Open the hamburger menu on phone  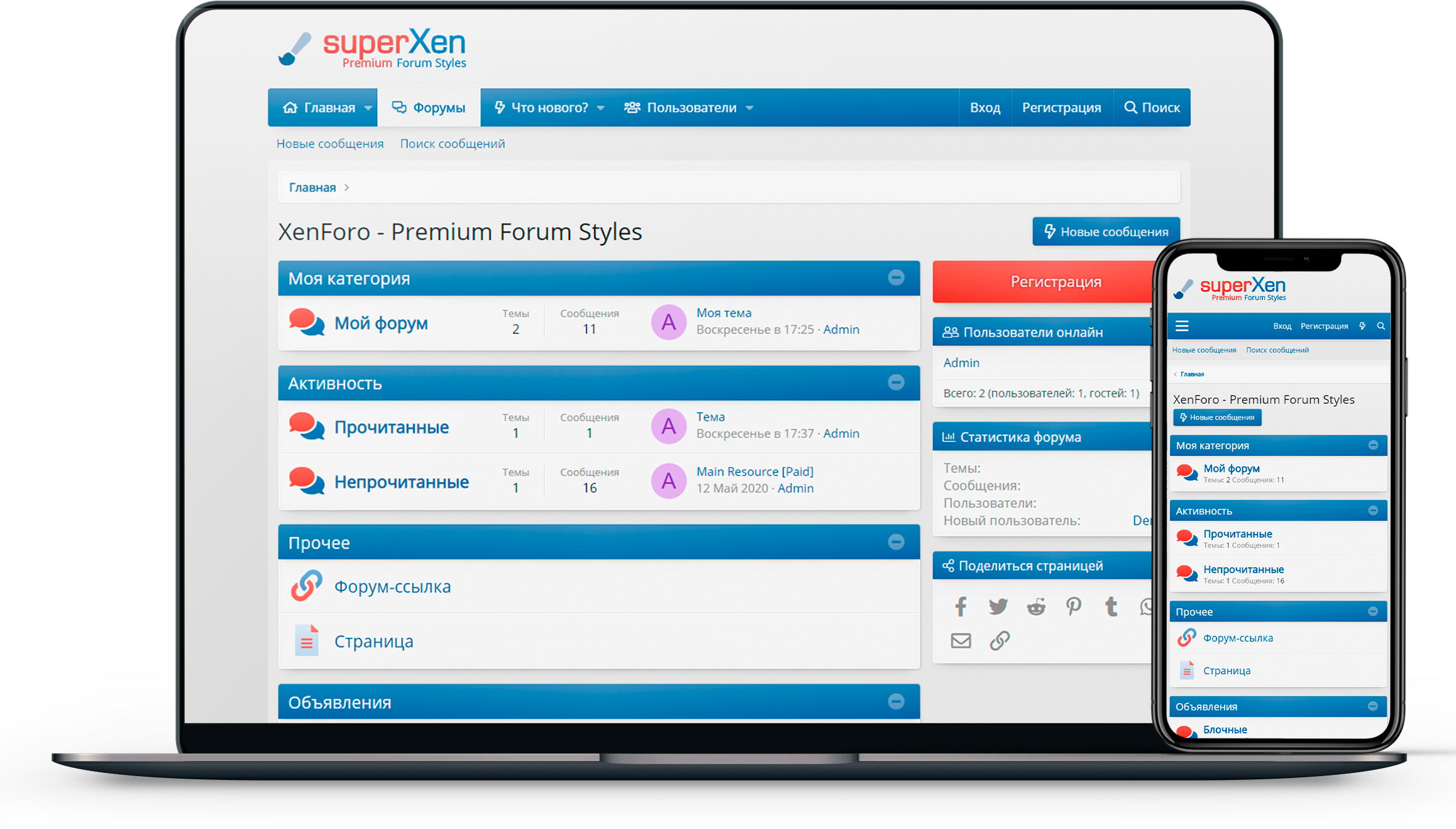coord(1182,326)
